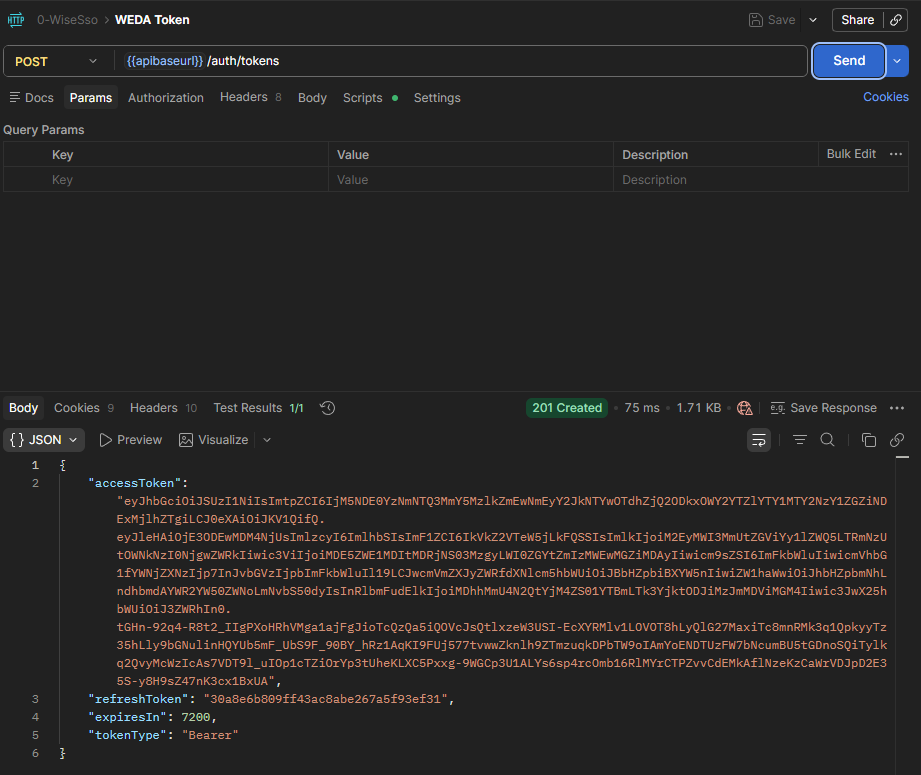Click the 75 ms response time
Image resolution: width=921 pixels, height=775 pixels.
642,408
